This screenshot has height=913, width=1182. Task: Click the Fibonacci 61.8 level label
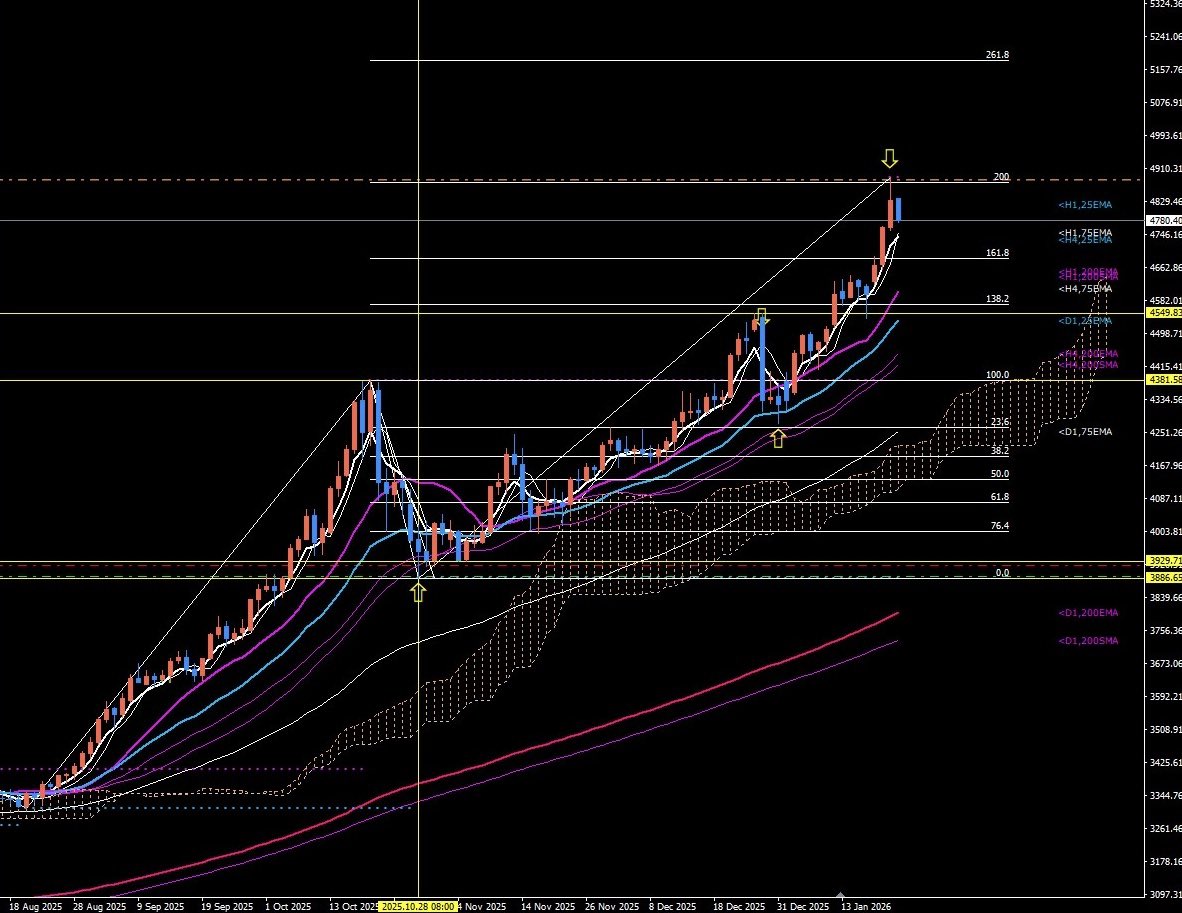[1000, 498]
